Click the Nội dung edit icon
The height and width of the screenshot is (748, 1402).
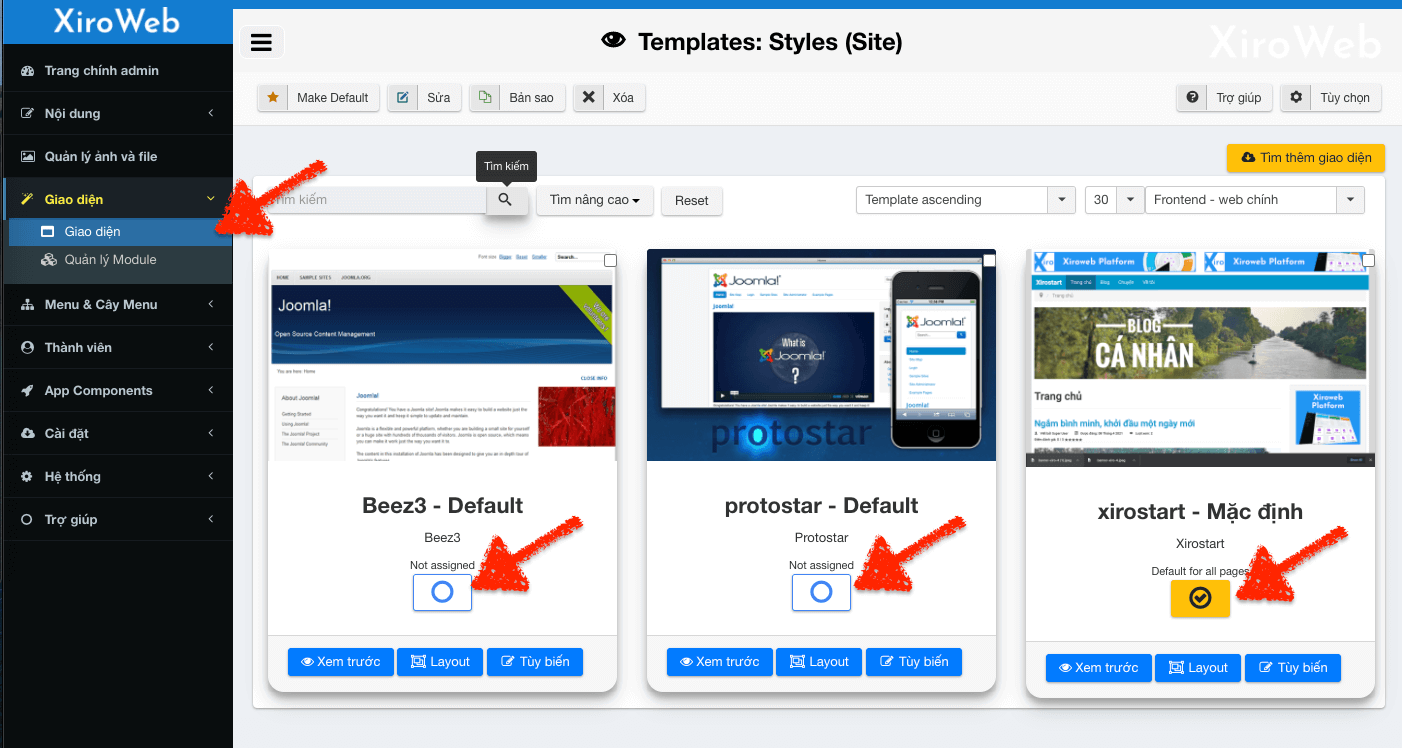[x=28, y=114]
